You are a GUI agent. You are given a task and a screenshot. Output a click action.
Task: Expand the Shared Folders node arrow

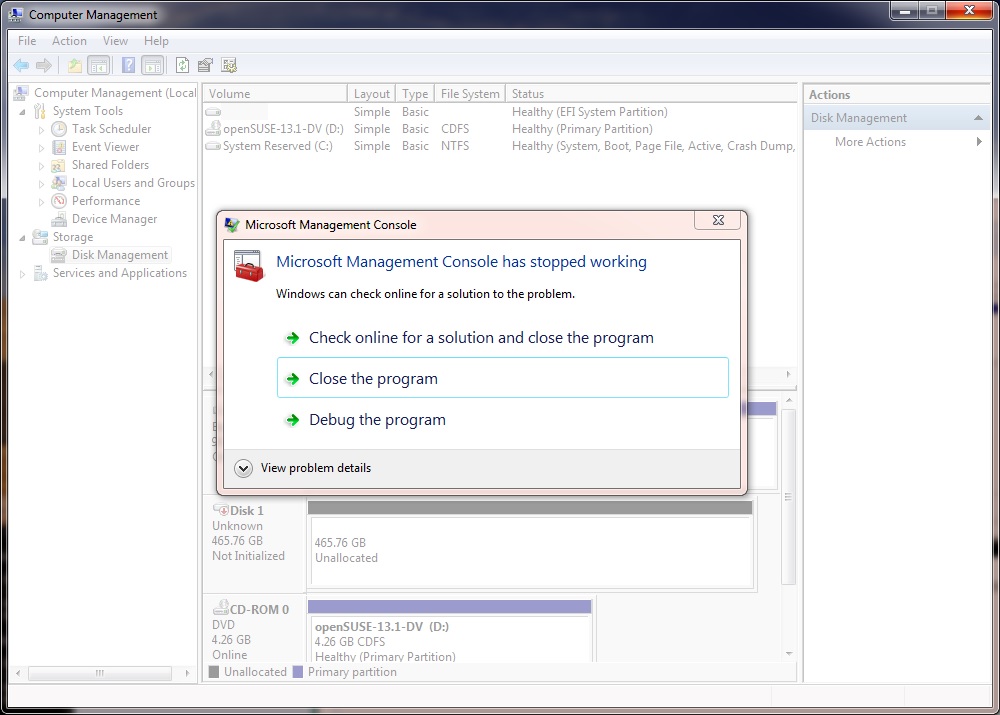tap(41, 166)
